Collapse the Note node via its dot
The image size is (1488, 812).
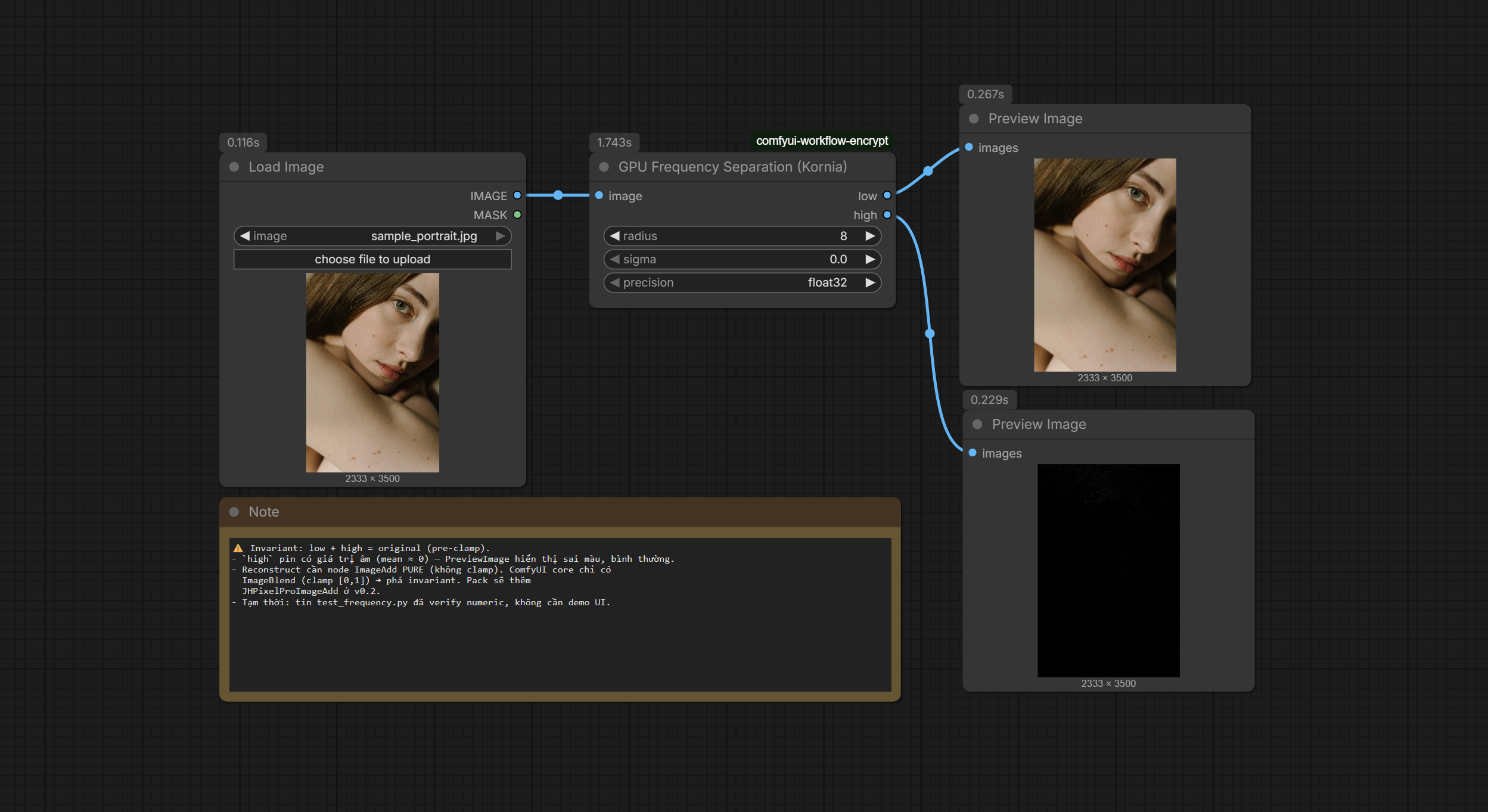pos(234,512)
